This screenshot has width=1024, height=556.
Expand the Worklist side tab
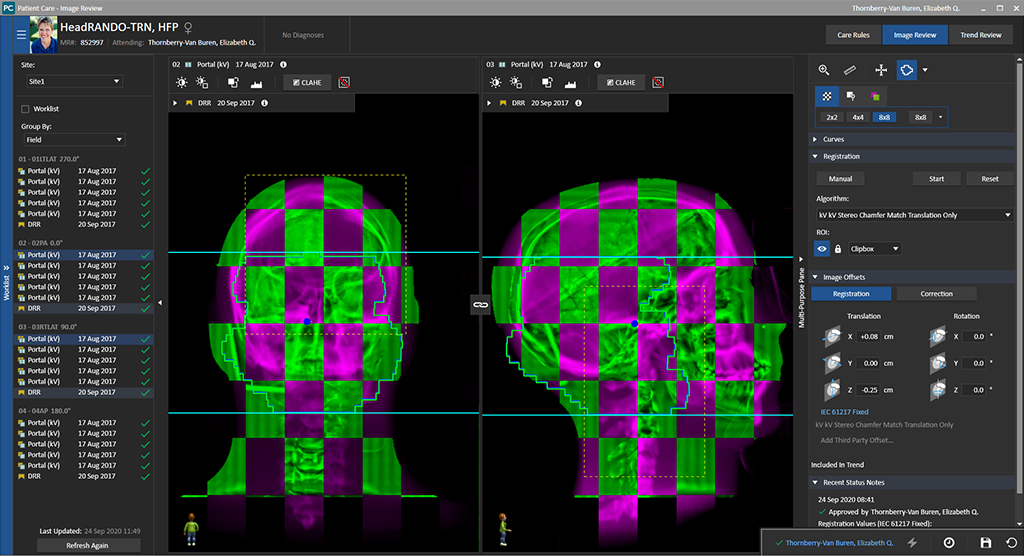(x=6, y=281)
